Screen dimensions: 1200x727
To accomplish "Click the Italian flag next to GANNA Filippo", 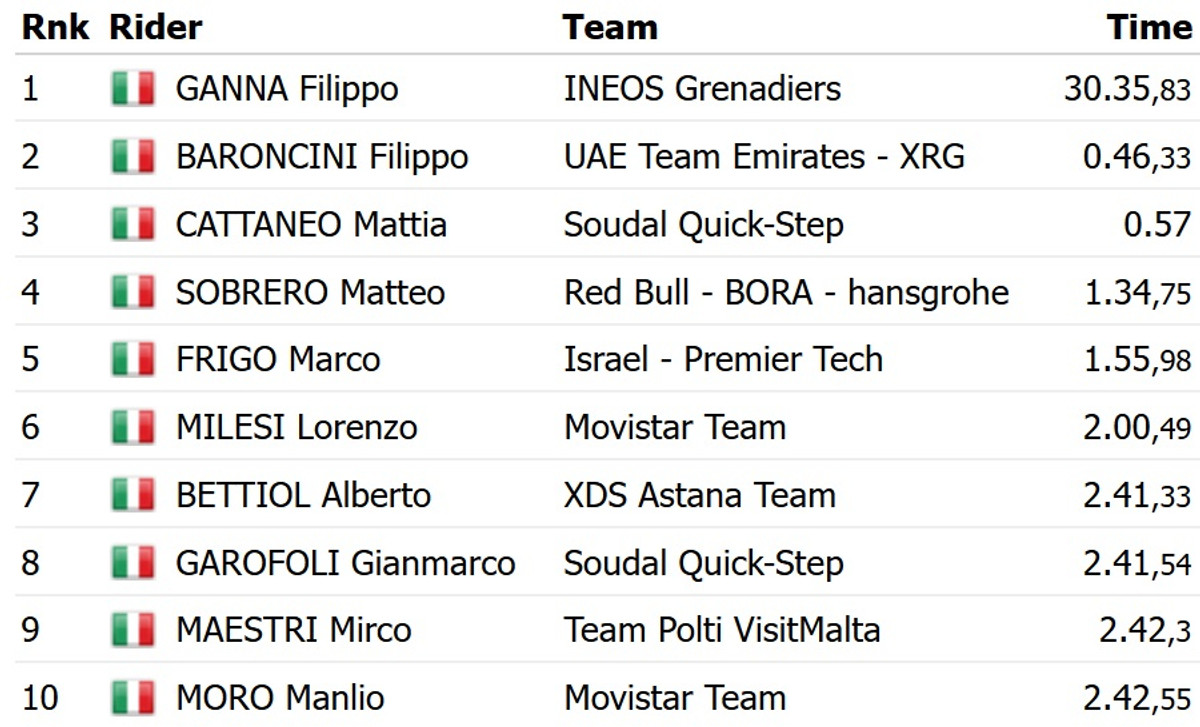I will (x=133, y=89).
